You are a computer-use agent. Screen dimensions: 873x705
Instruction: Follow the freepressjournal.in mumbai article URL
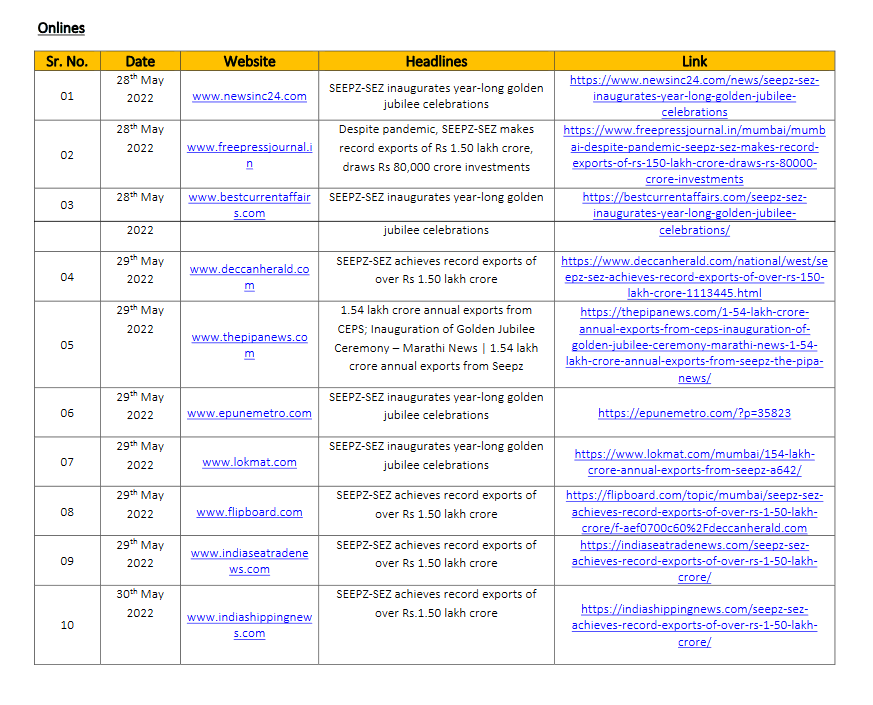coord(694,154)
